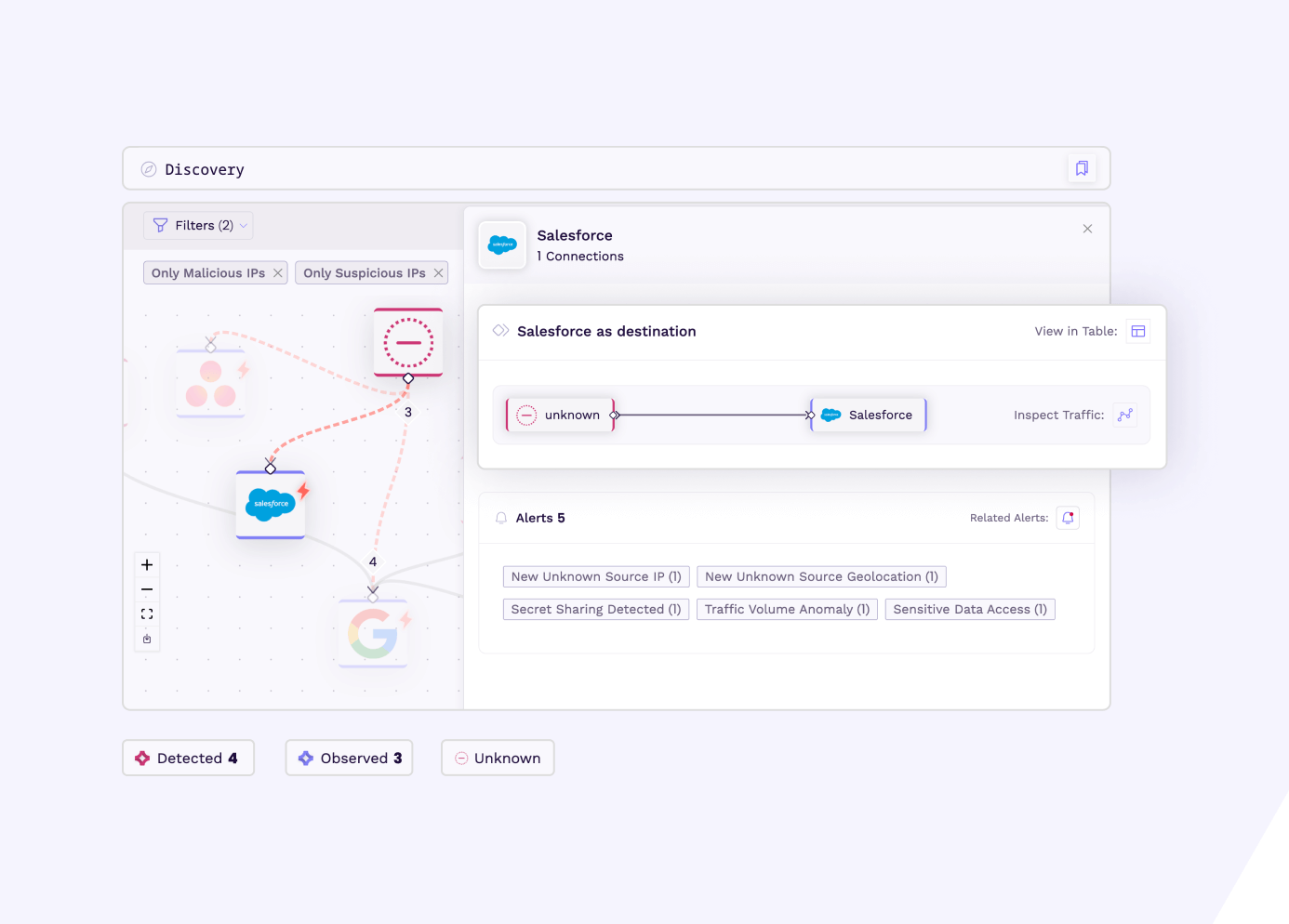1289x924 pixels.
Task: Select the Sensitive Data Access (1) alert
Action: (x=970, y=609)
